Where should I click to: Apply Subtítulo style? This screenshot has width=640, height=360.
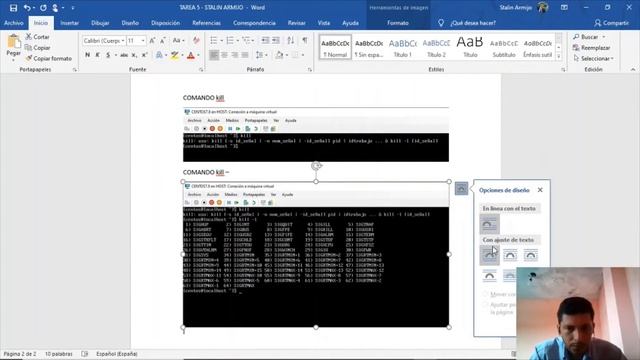(504, 47)
